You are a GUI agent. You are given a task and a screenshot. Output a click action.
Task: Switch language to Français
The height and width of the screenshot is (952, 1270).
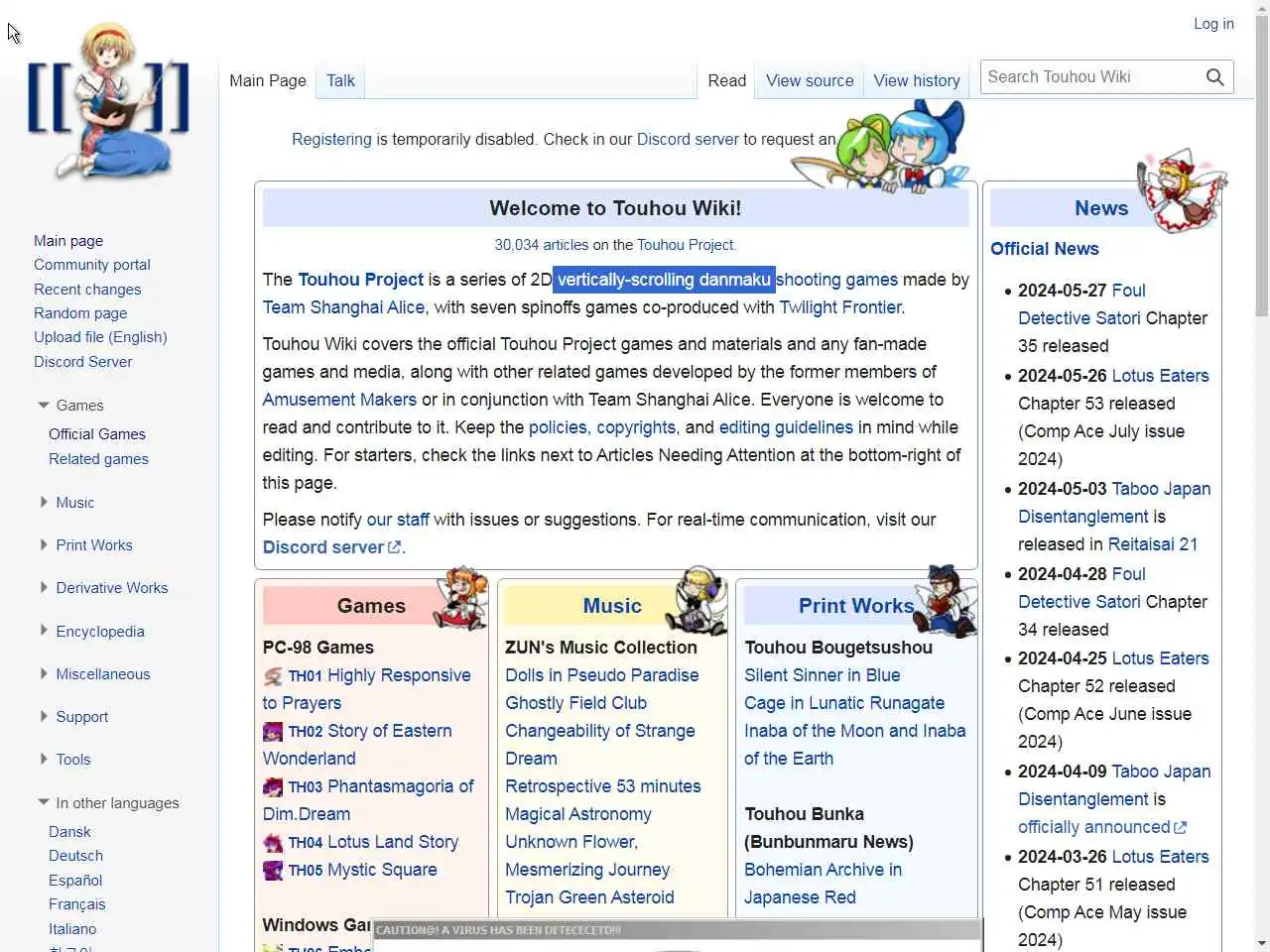[76, 904]
